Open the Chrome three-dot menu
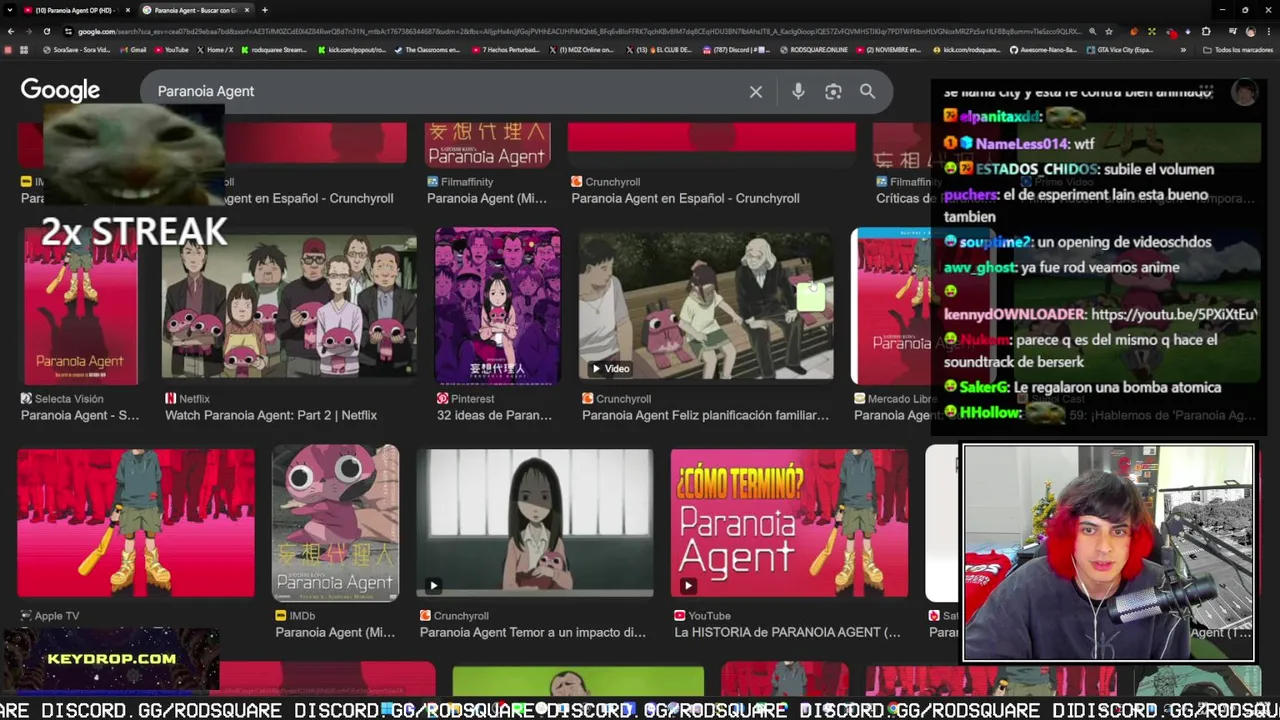The width and height of the screenshot is (1280, 720). click(1268, 31)
